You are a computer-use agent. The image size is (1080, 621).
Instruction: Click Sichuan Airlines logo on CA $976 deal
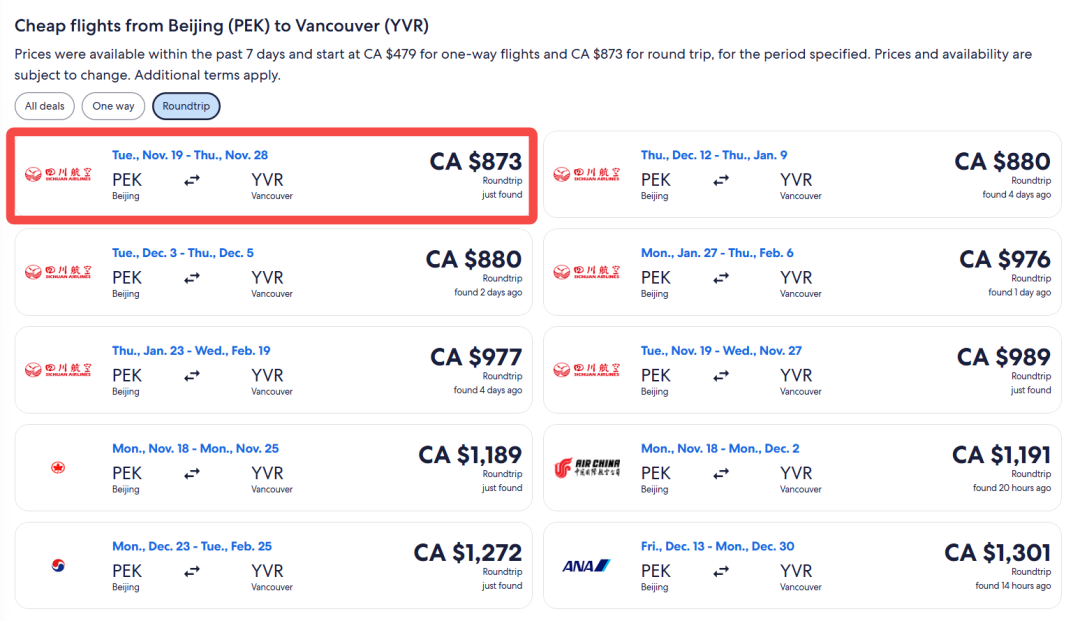[x=587, y=272]
